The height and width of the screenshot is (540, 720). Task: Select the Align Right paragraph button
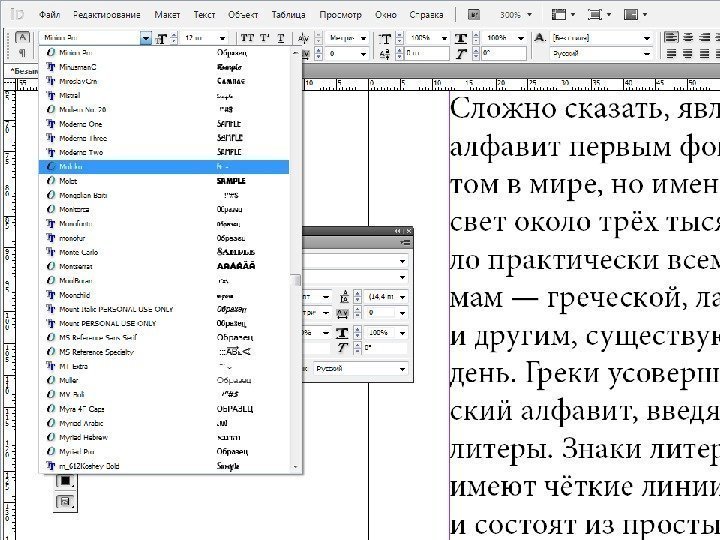click(x=704, y=37)
